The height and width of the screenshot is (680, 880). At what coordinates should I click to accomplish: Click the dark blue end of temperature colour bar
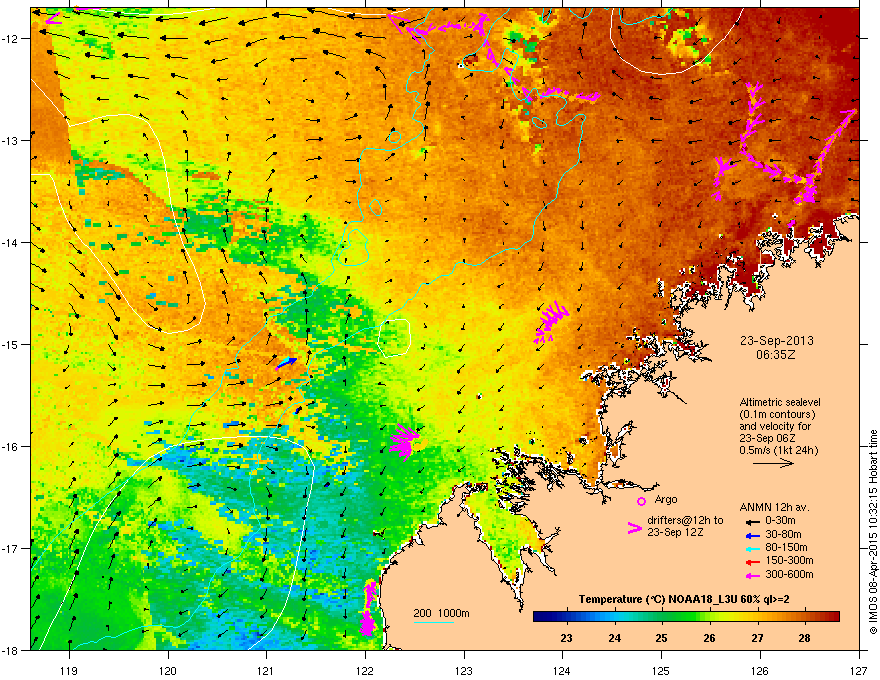(x=540, y=617)
